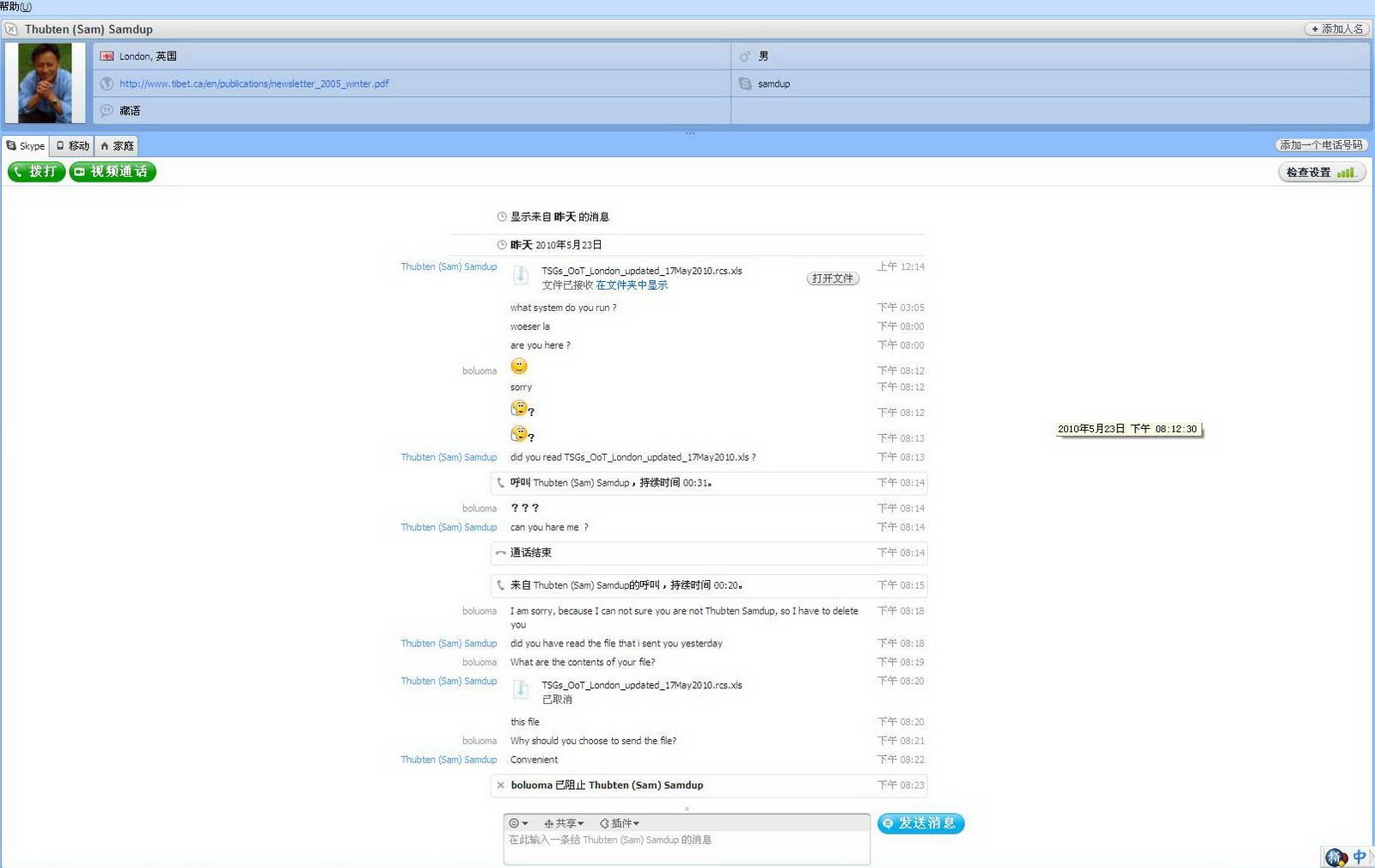Image resolution: width=1375 pixels, height=868 pixels.
Task: Open the 插件 extras dropdown
Action: coord(620,823)
